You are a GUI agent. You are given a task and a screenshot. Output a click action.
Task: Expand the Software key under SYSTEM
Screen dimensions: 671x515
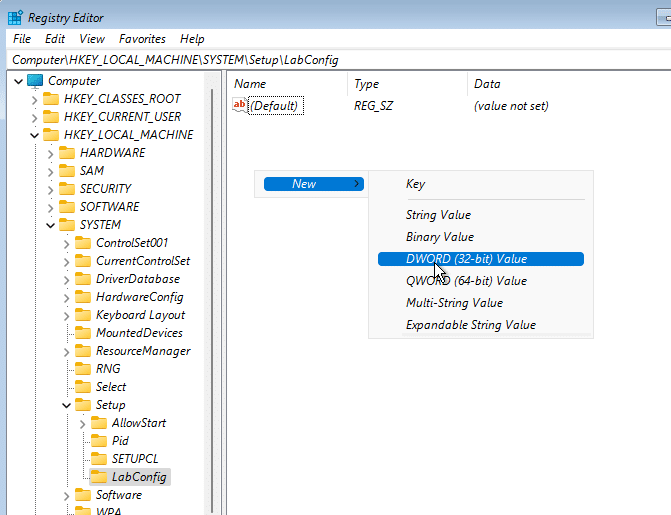point(66,496)
